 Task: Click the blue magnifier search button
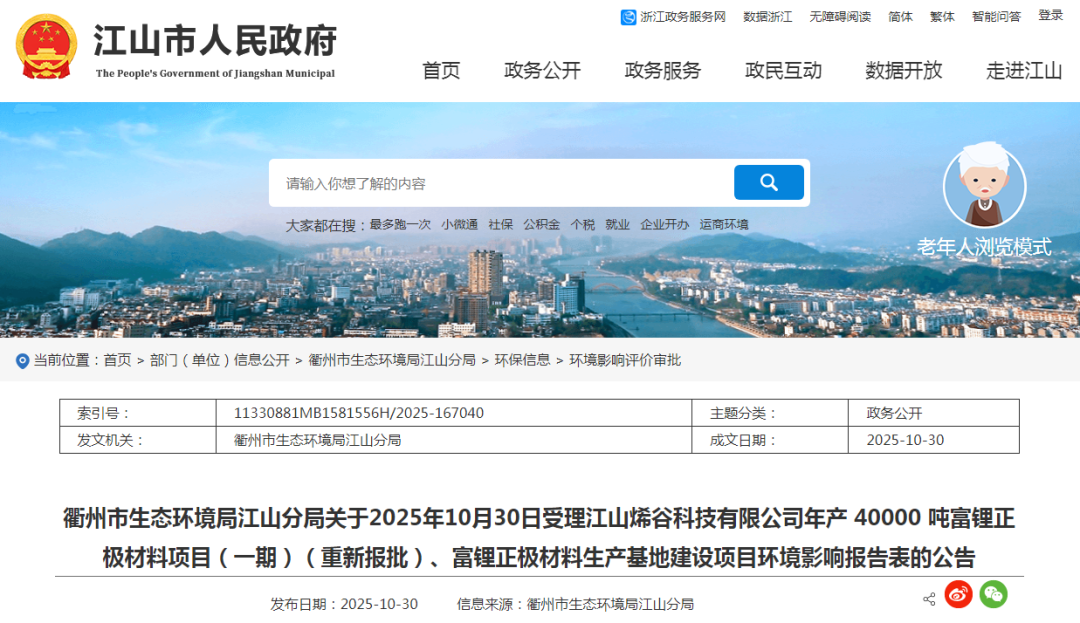768,182
